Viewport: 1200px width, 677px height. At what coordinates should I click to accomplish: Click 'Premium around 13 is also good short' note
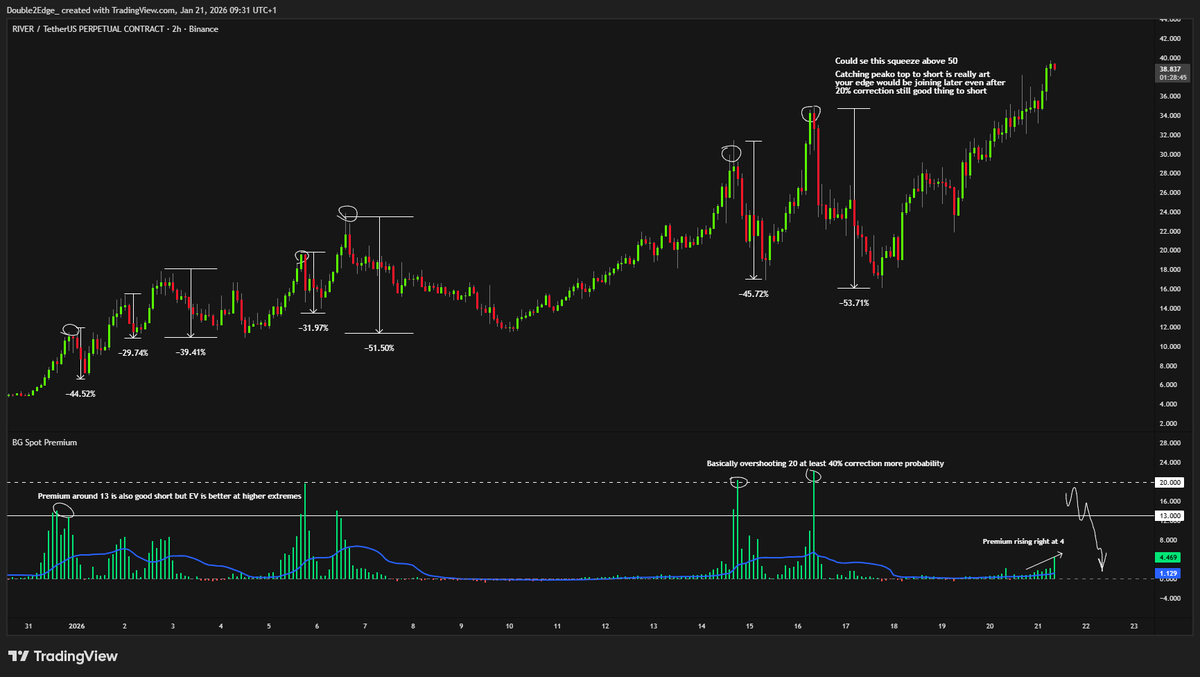169,496
